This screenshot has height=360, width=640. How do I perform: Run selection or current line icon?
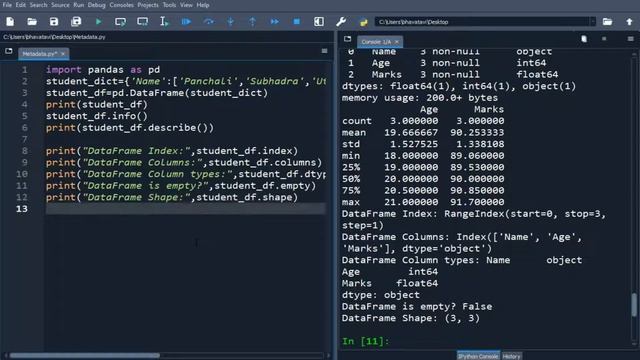164,22
